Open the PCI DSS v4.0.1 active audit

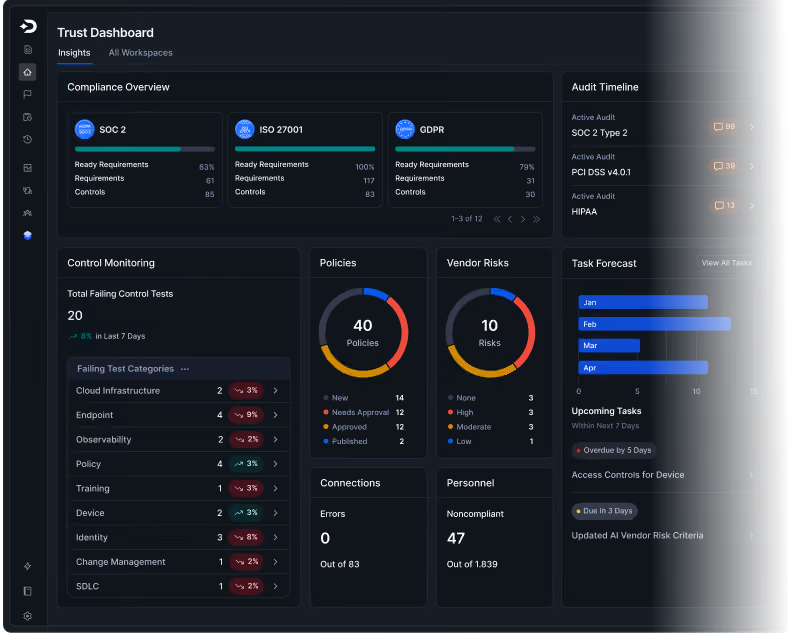coord(663,166)
